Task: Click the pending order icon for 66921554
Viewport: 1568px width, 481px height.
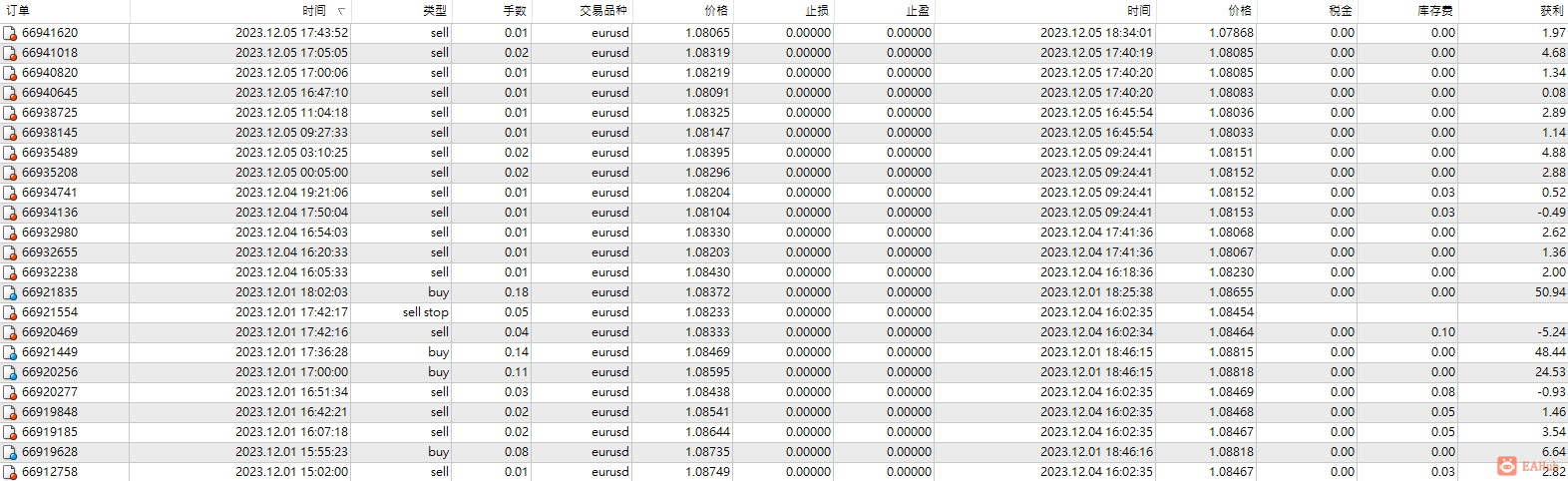Action: [x=10, y=312]
